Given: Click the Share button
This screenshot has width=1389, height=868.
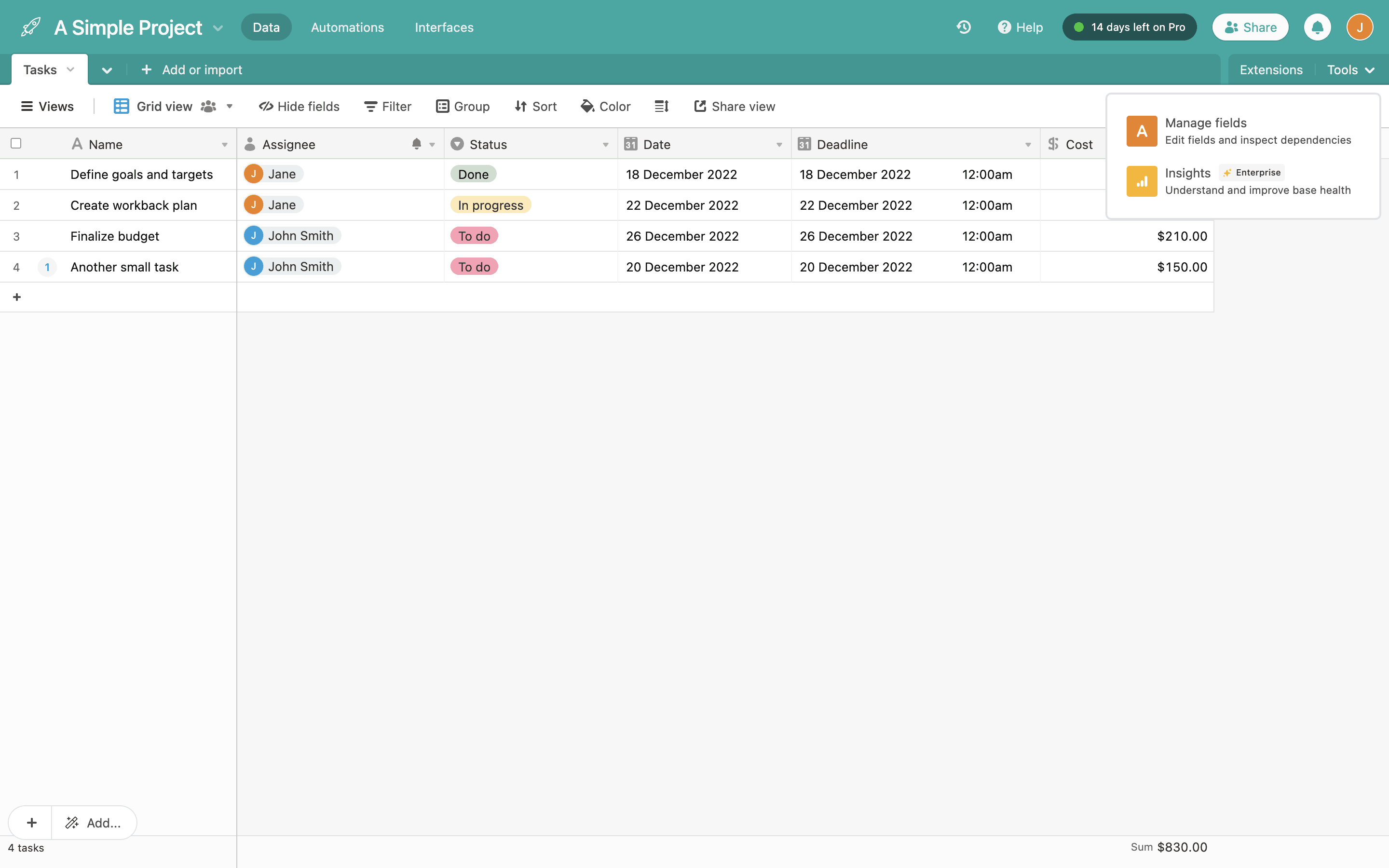Looking at the screenshot, I should tap(1250, 27).
